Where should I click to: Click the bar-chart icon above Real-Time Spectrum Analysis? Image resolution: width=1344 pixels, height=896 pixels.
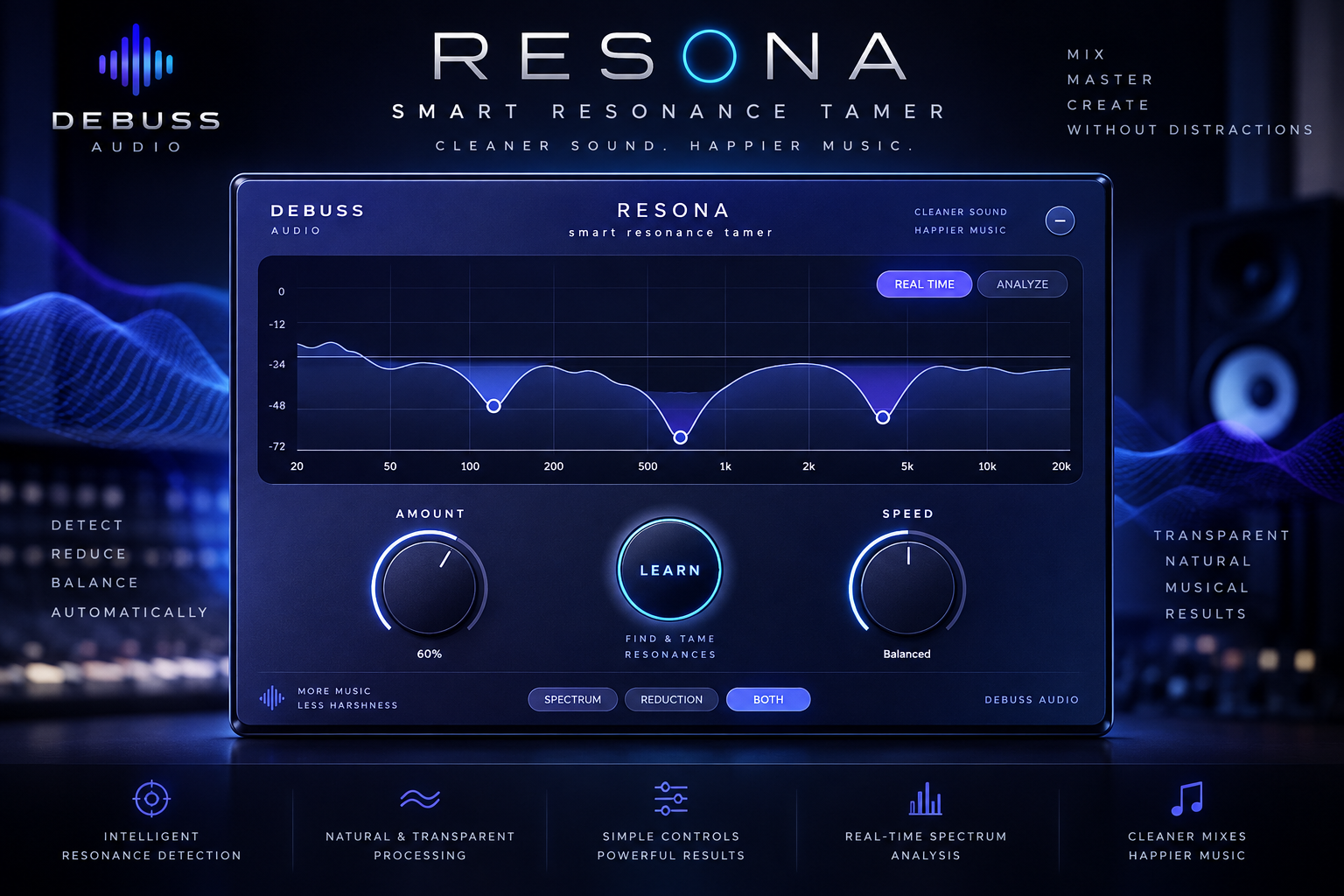[x=926, y=798]
